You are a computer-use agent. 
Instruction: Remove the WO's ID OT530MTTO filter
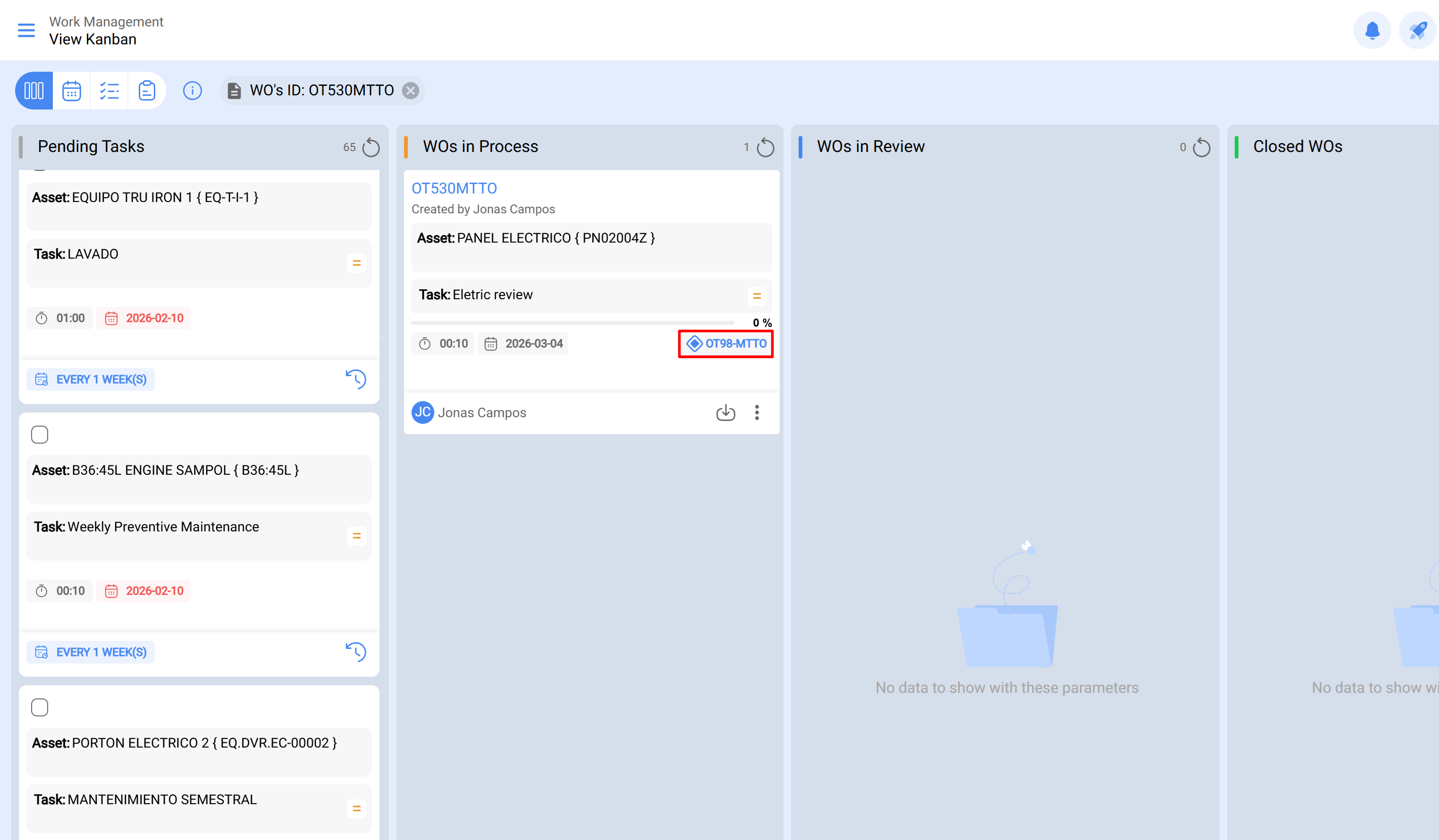tap(411, 91)
